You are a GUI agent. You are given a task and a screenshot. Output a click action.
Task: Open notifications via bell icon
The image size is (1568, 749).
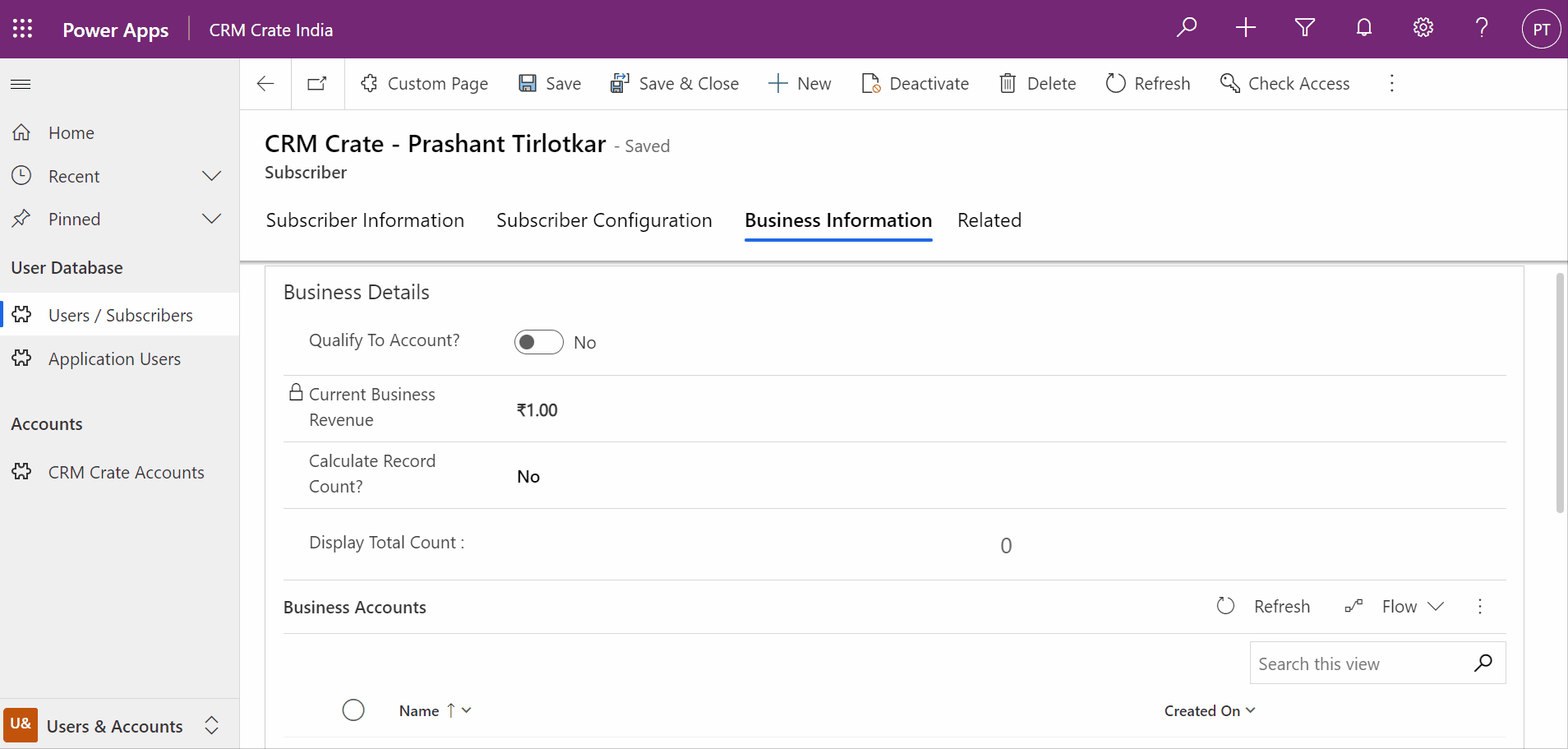pos(1363,28)
